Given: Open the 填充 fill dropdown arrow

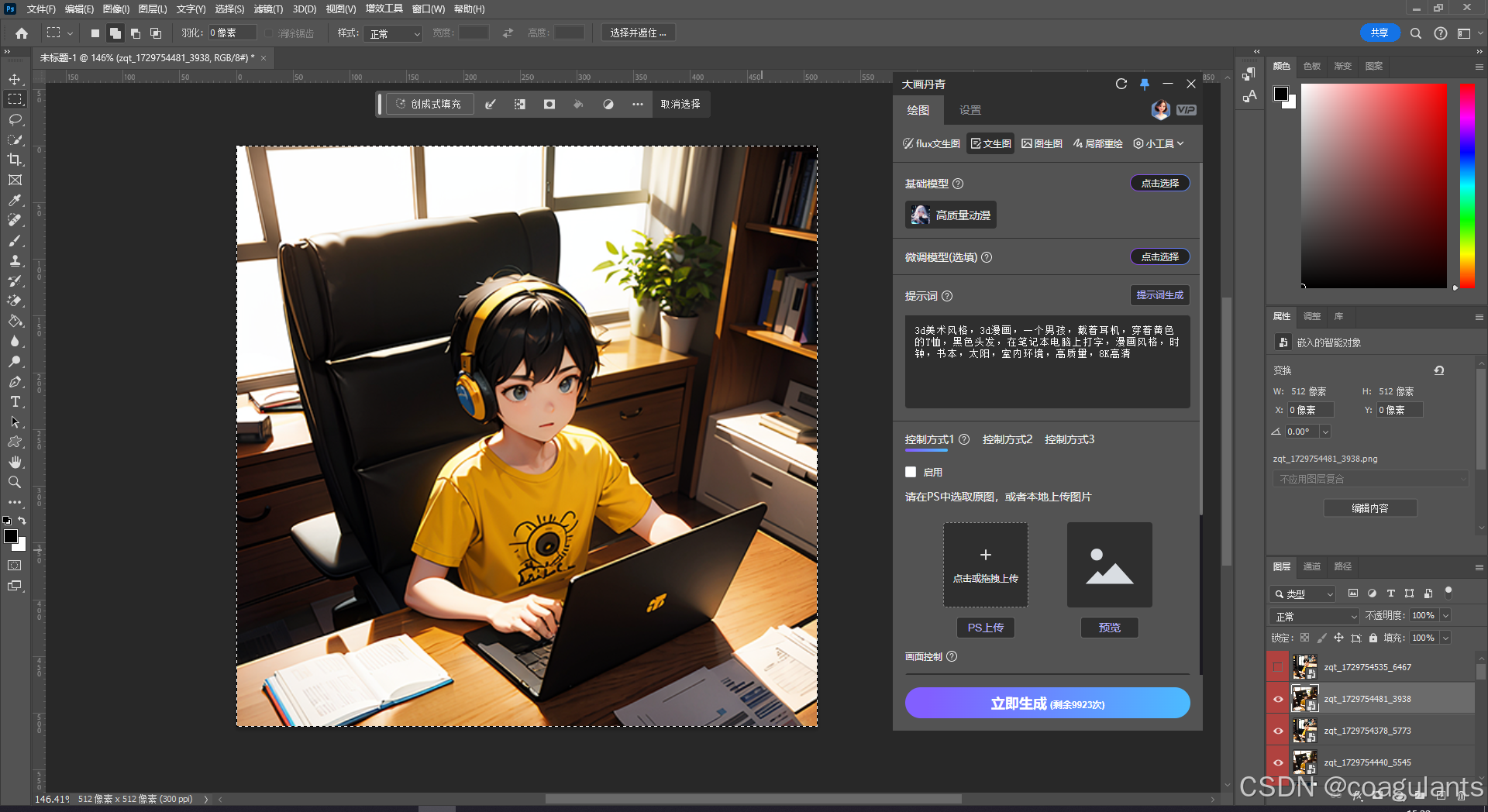Looking at the screenshot, I should 1445,638.
